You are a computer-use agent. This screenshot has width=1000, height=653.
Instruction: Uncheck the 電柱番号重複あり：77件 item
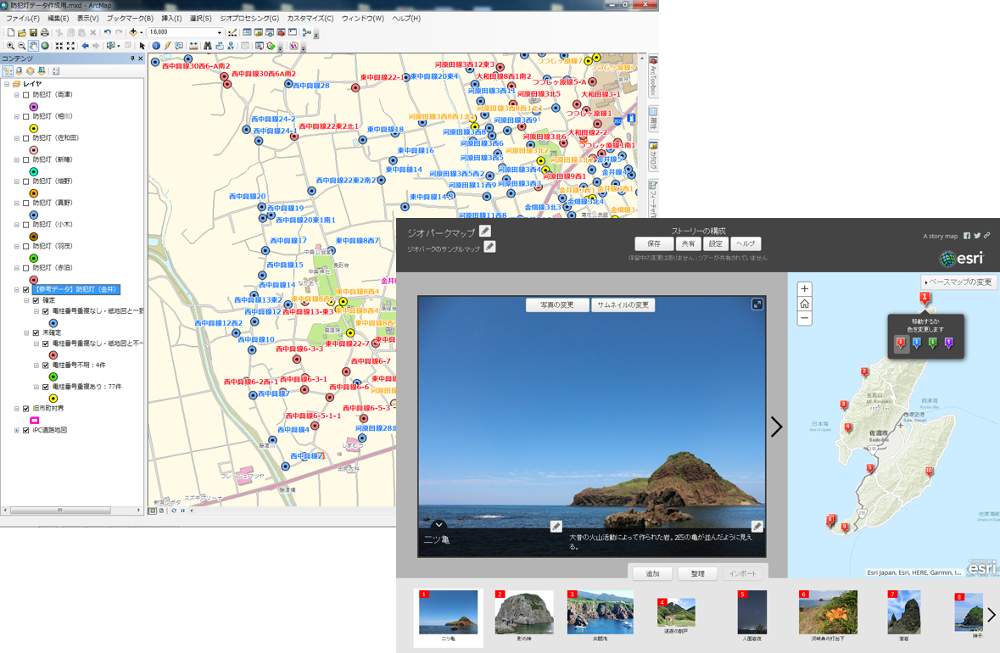(43, 386)
